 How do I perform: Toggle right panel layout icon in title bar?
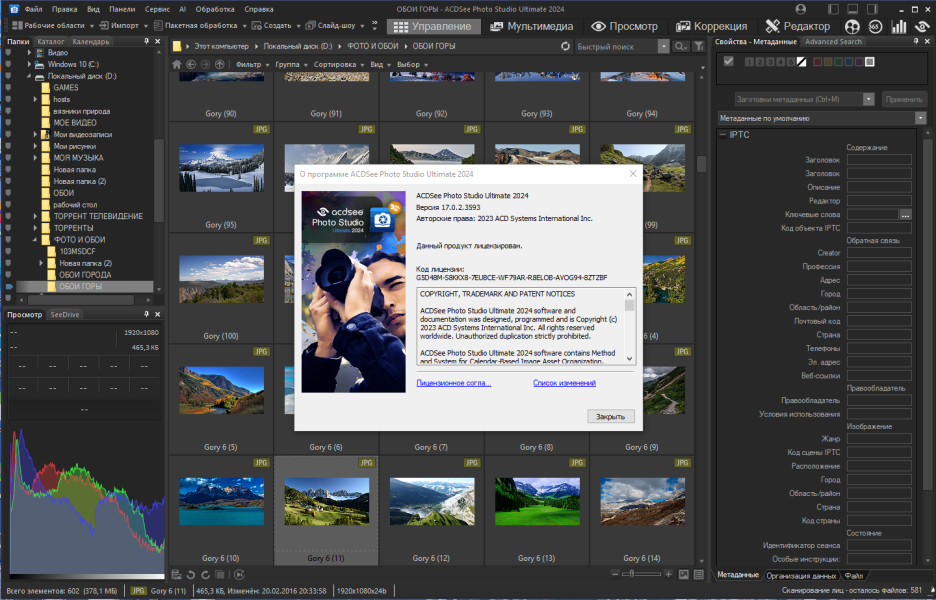[872, 9]
